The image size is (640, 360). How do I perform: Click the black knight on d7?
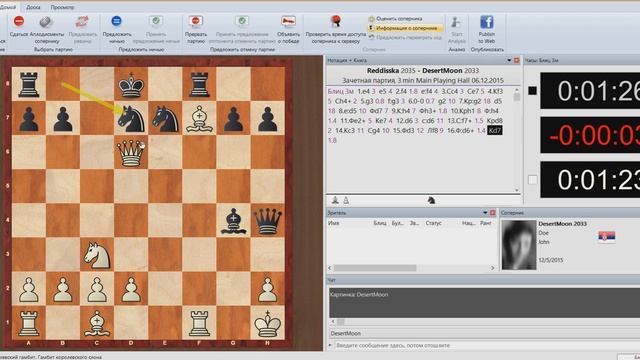click(x=131, y=119)
